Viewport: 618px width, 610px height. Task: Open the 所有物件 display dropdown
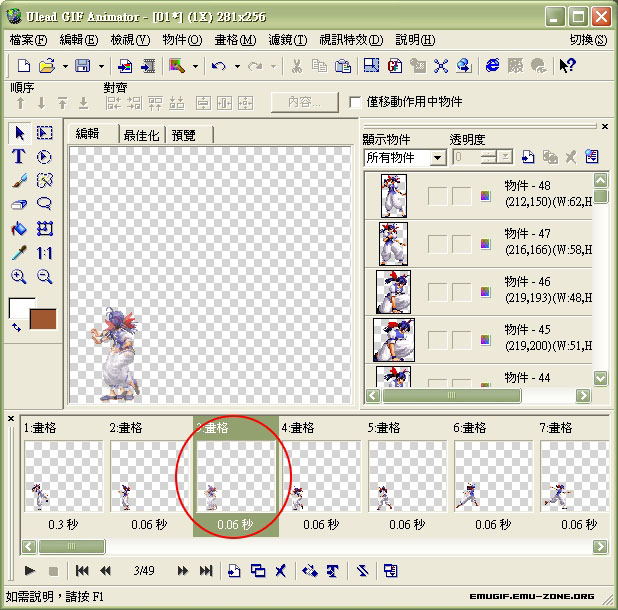click(437, 158)
